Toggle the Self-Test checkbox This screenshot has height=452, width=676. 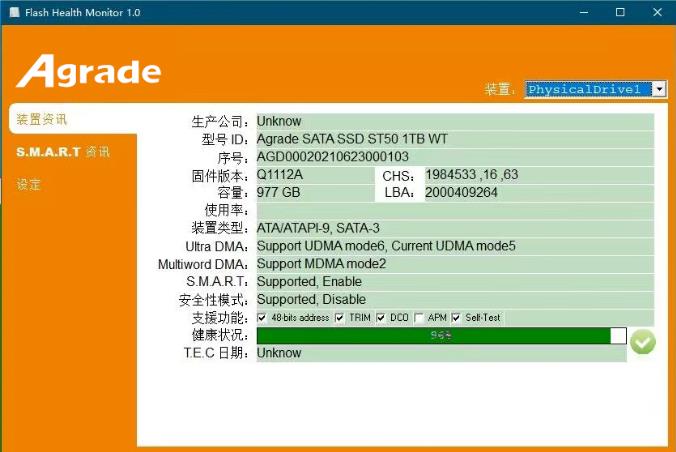click(457, 318)
